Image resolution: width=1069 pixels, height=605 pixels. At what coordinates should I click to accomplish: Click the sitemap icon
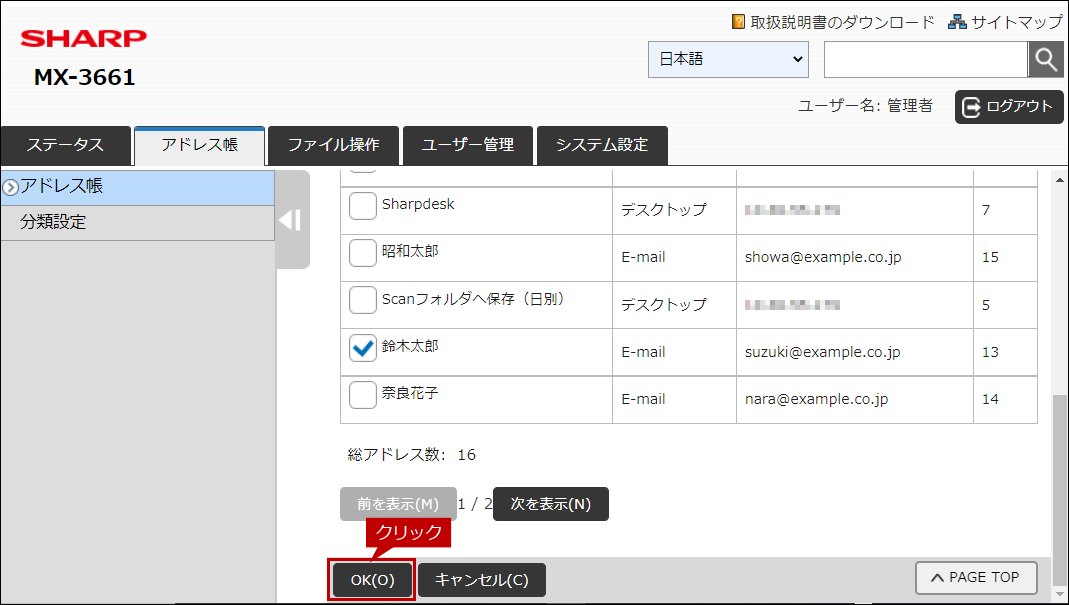click(957, 22)
